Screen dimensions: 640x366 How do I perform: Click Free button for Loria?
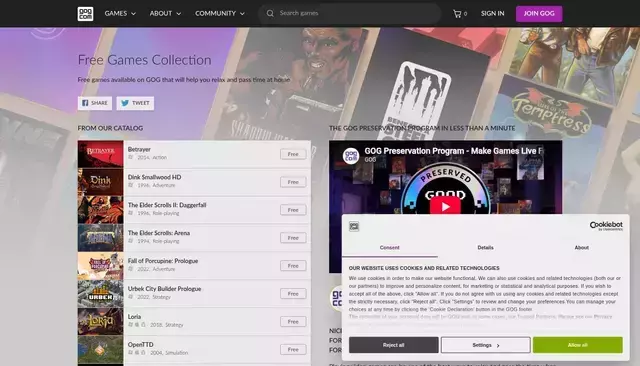click(293, 322)
